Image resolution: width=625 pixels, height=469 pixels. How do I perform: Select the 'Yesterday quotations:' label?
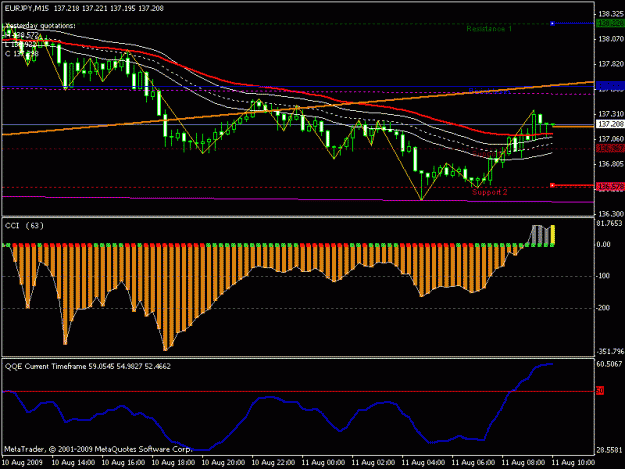tap(40, 26)
